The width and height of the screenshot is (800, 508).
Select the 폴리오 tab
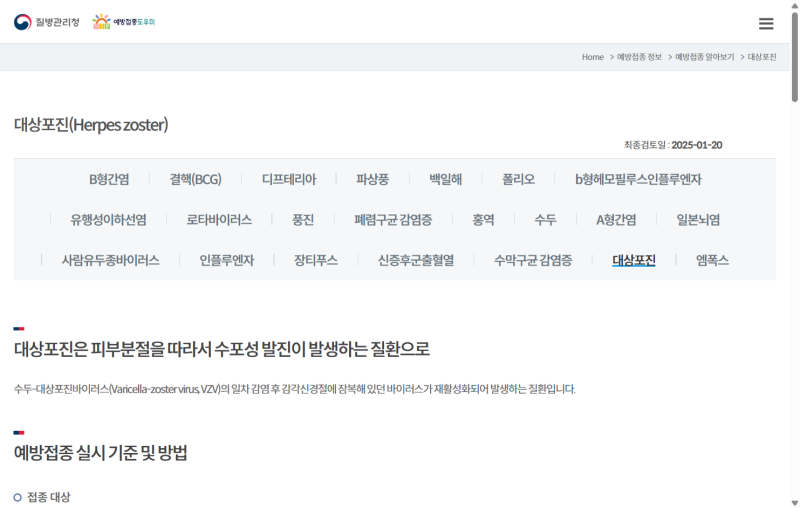click(x=518, y=179)
